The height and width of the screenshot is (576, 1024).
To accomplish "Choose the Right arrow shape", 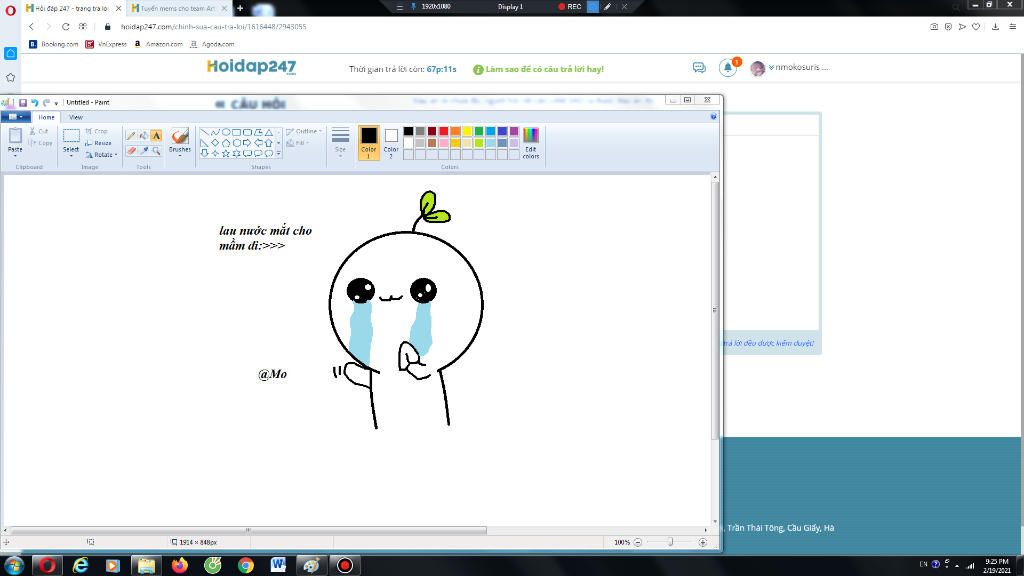I will (x=247, y=142).
